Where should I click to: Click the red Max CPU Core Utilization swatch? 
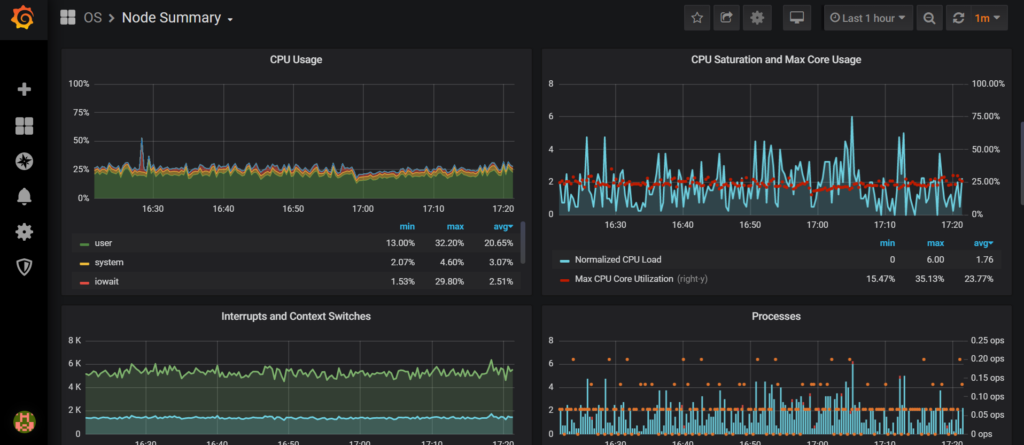pos(564,277)
